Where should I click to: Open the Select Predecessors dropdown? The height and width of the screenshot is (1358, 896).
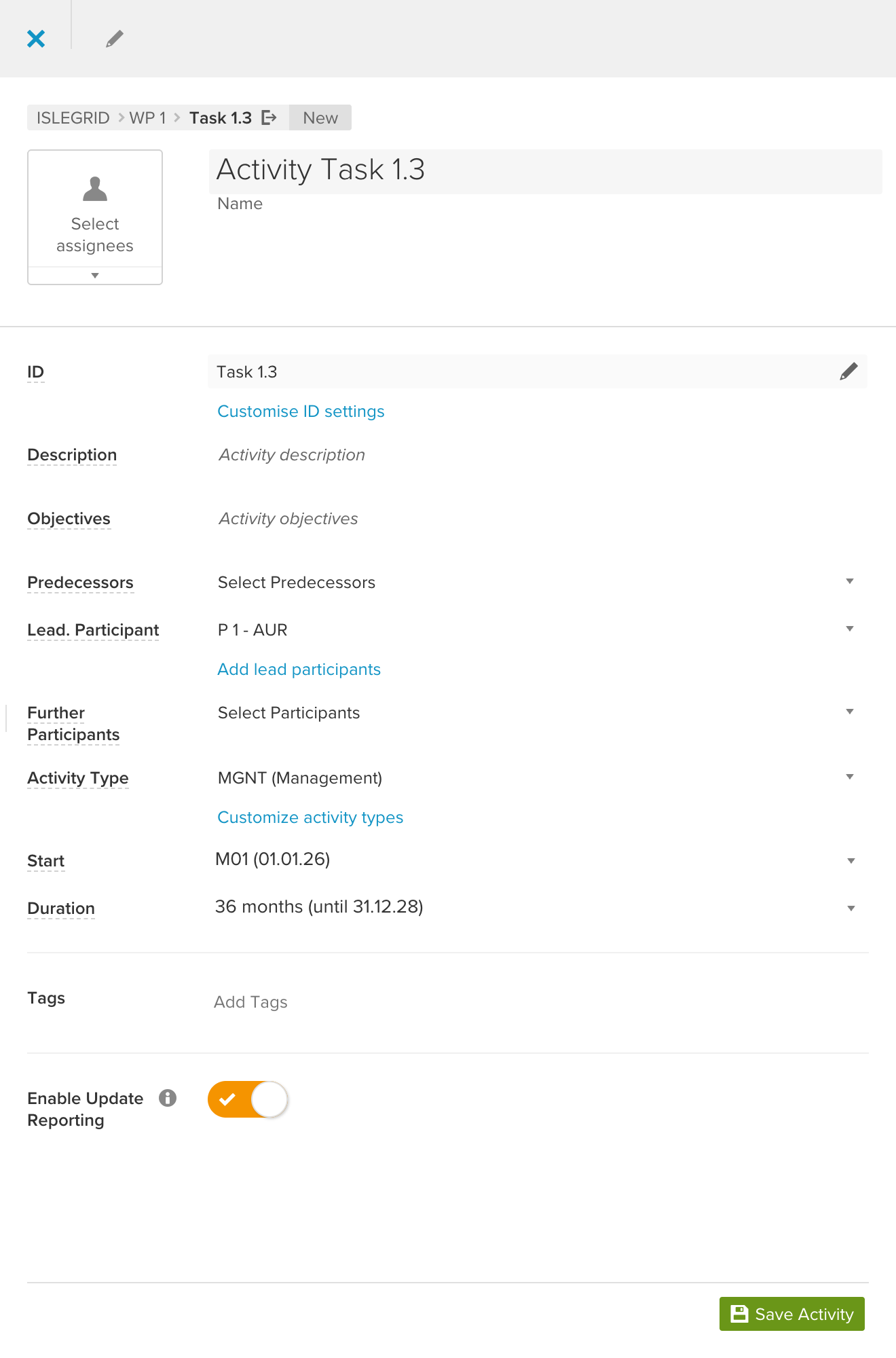click(x=536, y=582)
